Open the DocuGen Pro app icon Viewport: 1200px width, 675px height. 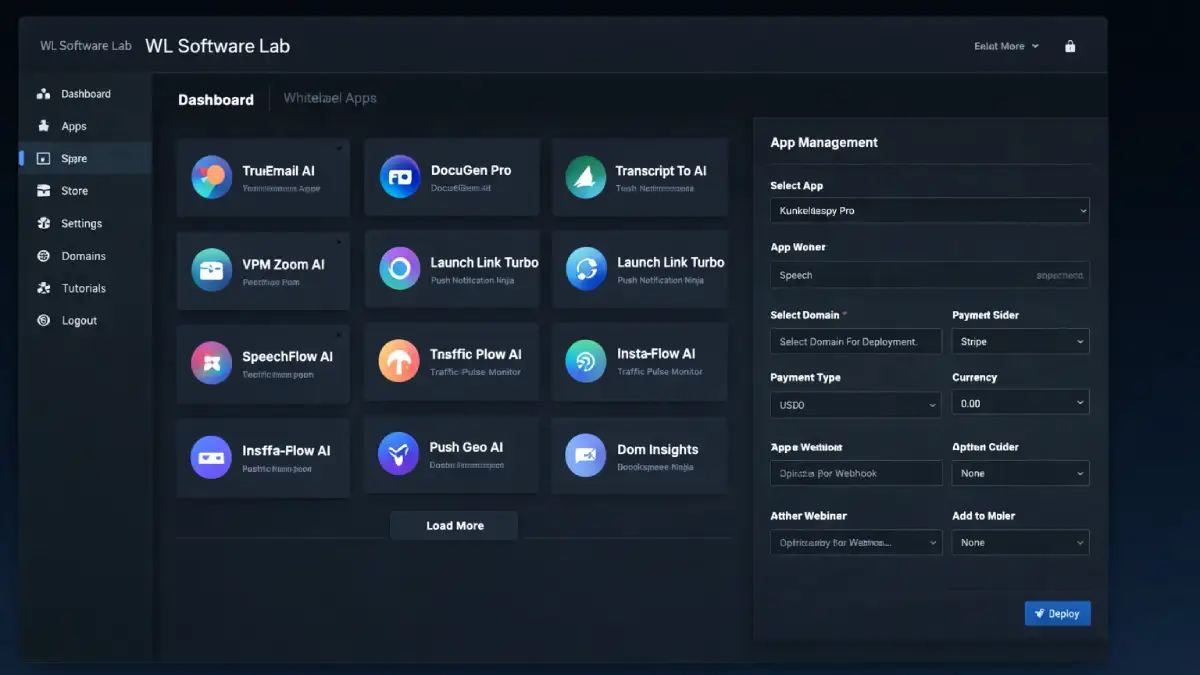400,177
